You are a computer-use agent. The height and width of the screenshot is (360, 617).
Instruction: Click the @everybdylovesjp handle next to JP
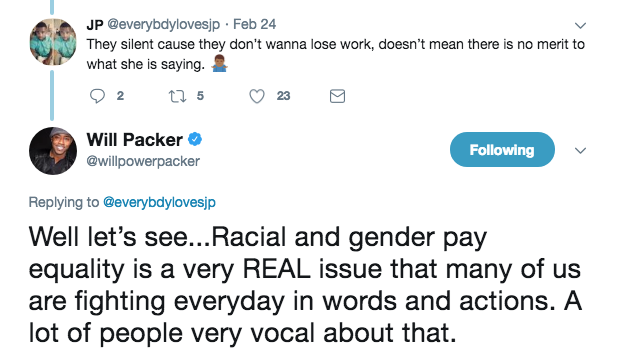(163, 25)
